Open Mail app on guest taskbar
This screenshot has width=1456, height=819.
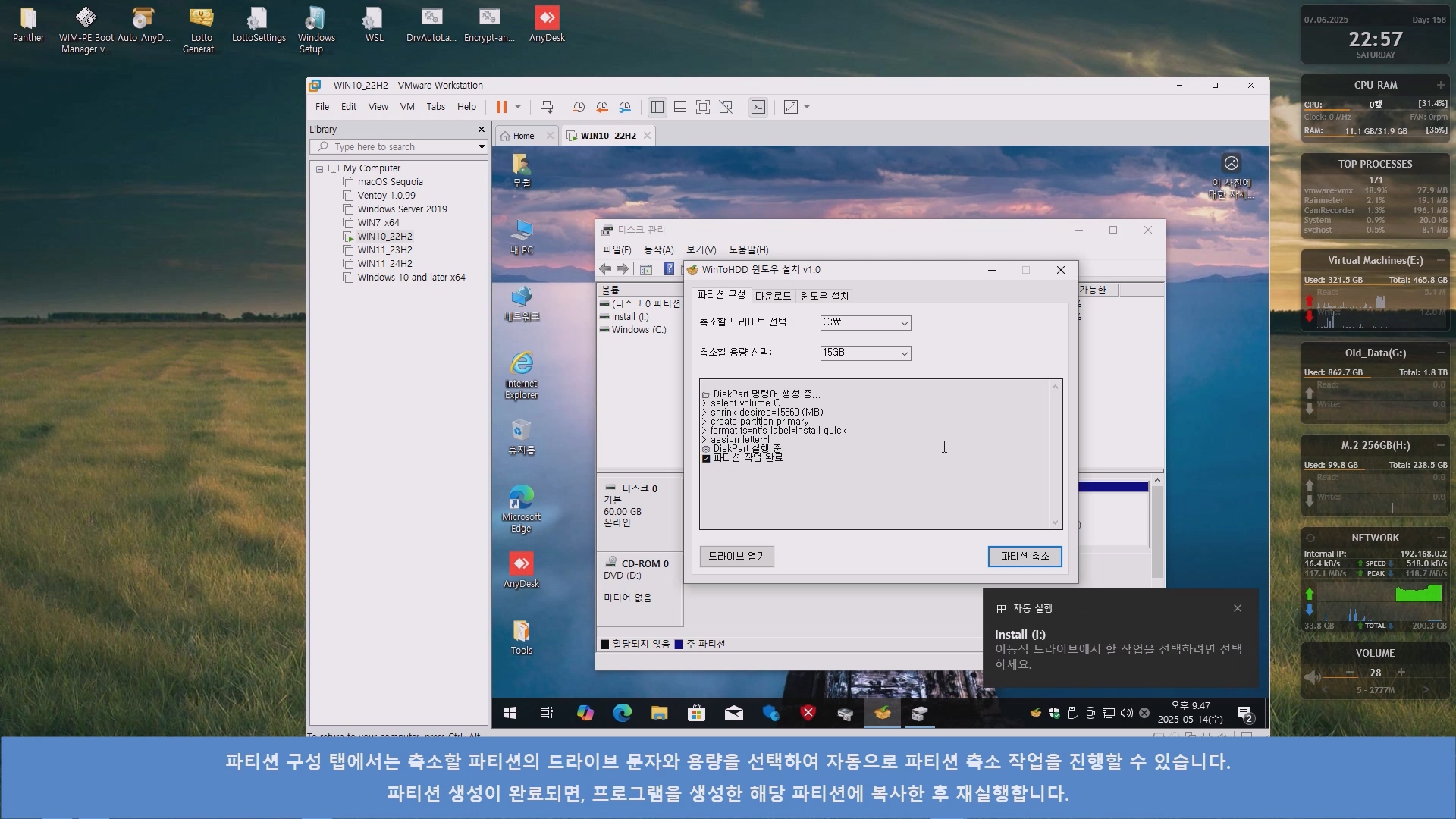(x=733, y=713)
